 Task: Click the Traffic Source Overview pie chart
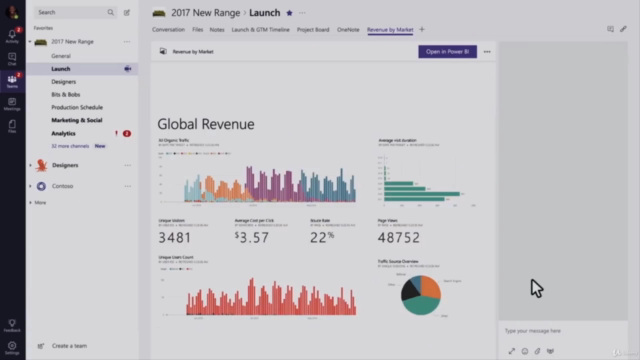click(421, 294)
